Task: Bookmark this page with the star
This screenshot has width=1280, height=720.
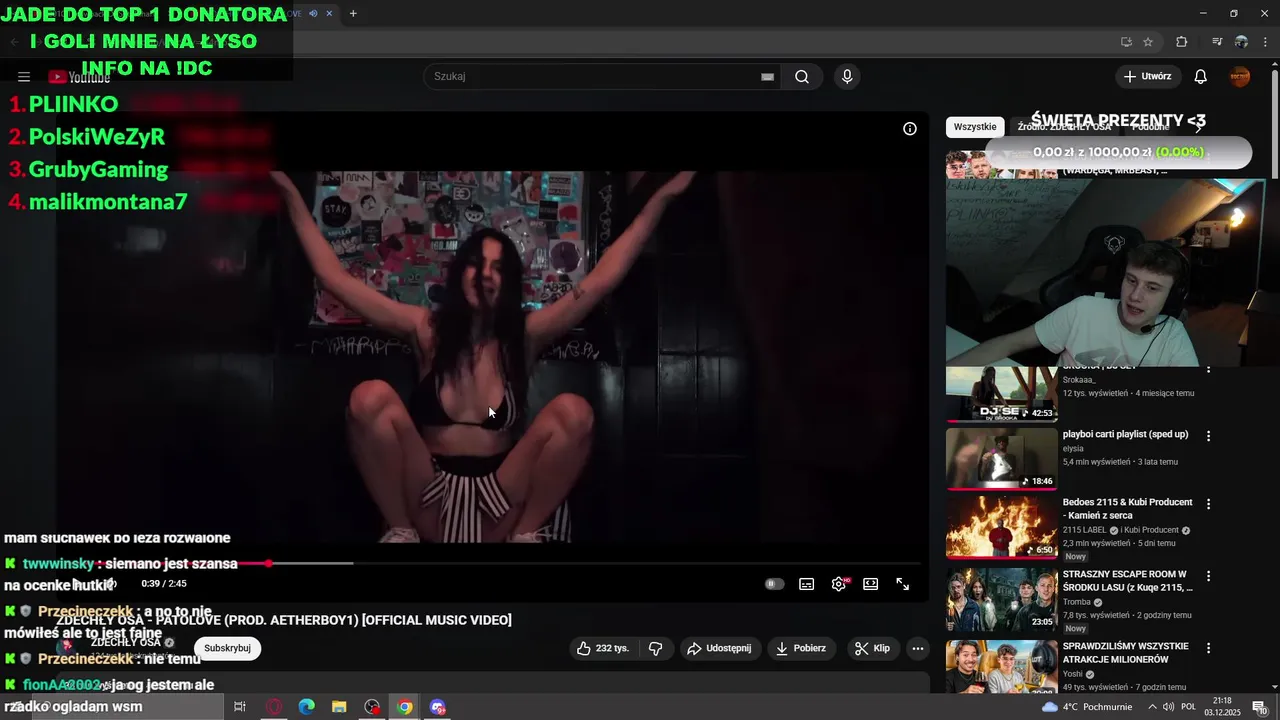Action: click(x=1148, y=42)
